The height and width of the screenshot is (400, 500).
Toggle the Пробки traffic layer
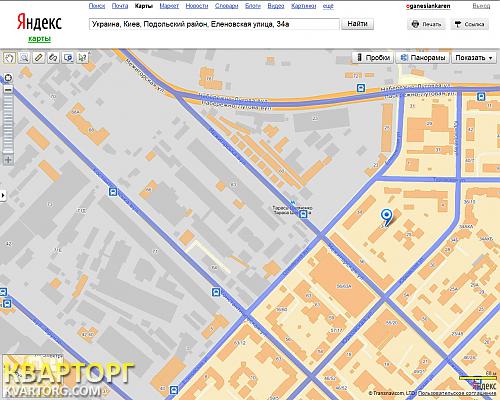(x=373, y=58)
